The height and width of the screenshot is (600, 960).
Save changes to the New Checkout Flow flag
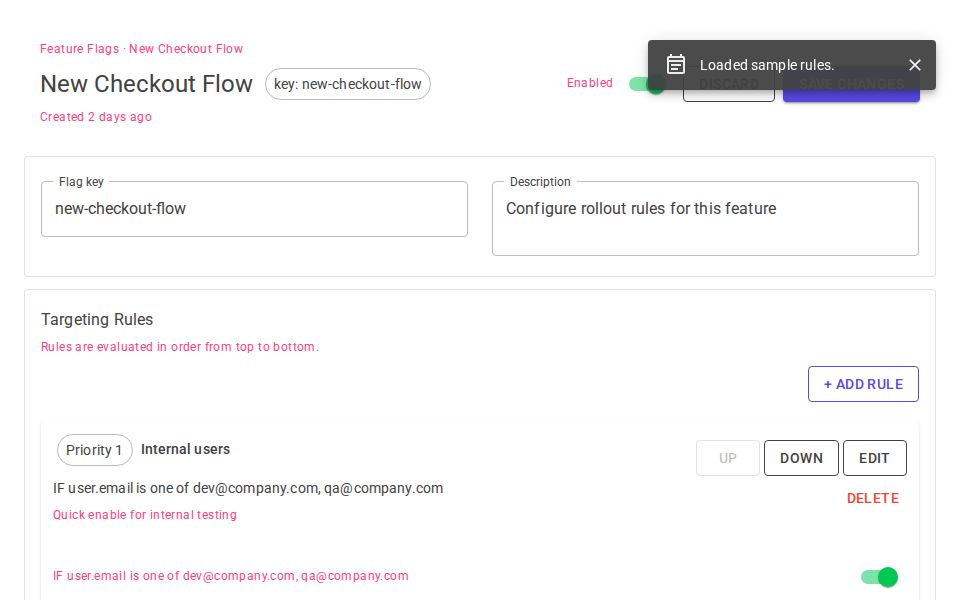point(851,85)
